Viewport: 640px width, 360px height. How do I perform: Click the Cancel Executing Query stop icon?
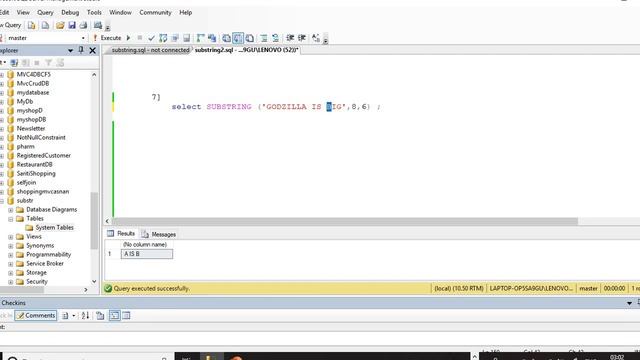(140, 38)
